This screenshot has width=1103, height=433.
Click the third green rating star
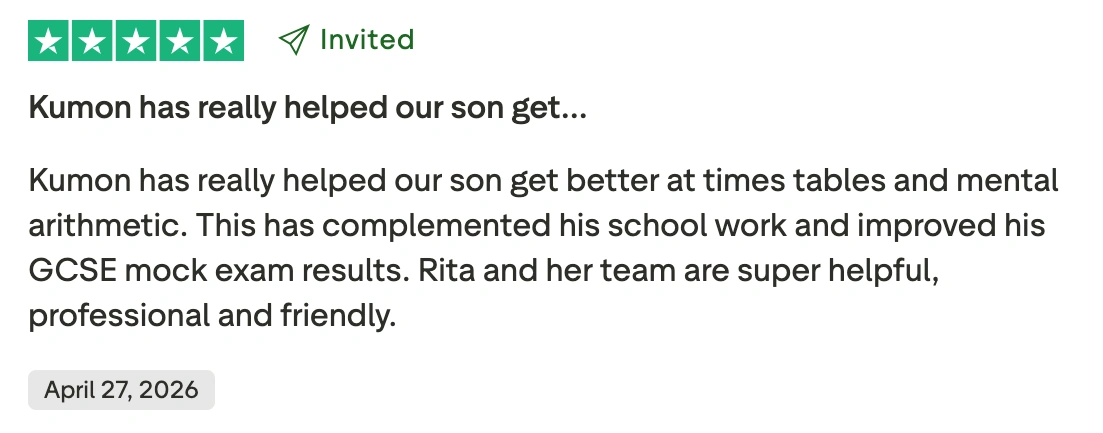click(136, 41)
